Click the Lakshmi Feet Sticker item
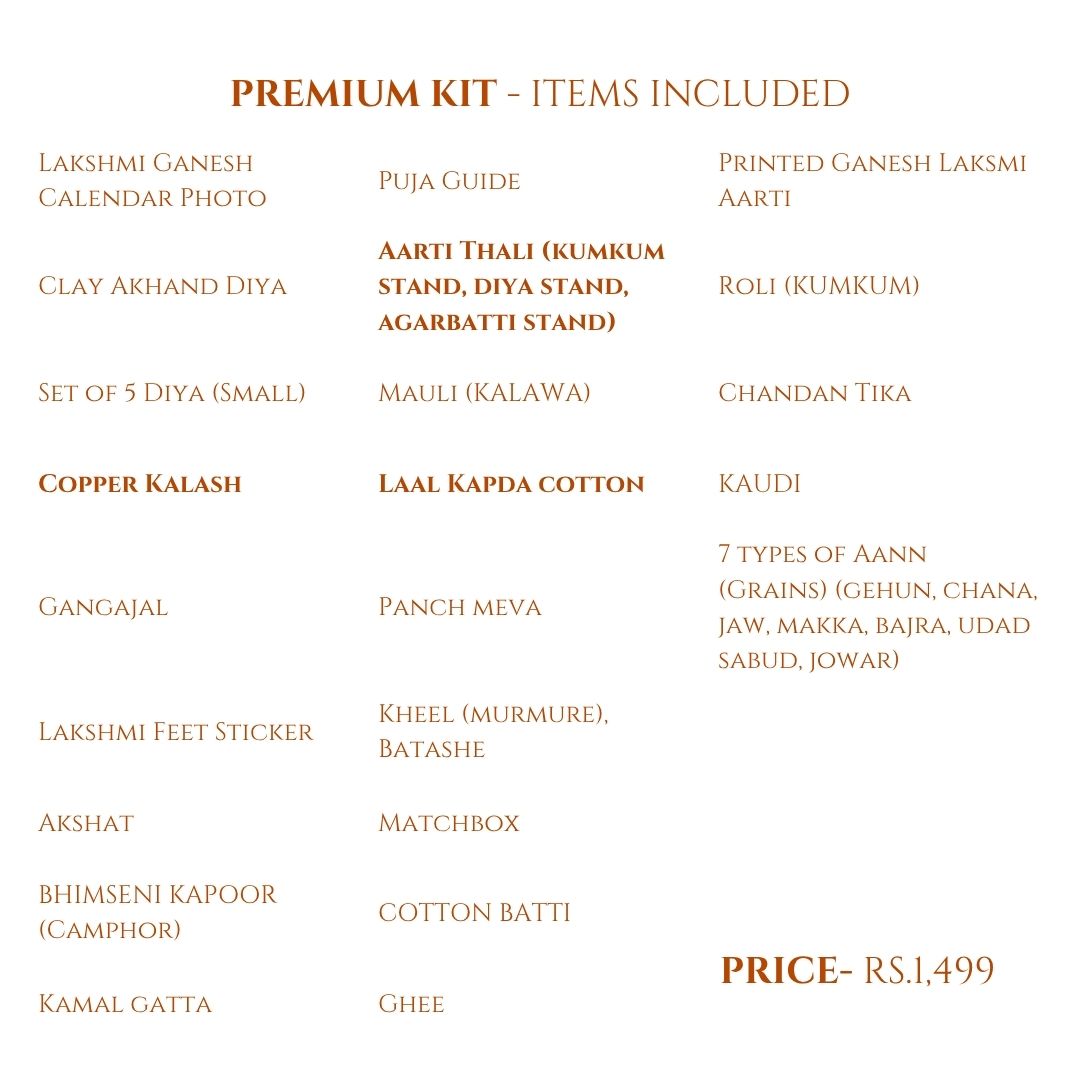 click(x=176, y=732)
